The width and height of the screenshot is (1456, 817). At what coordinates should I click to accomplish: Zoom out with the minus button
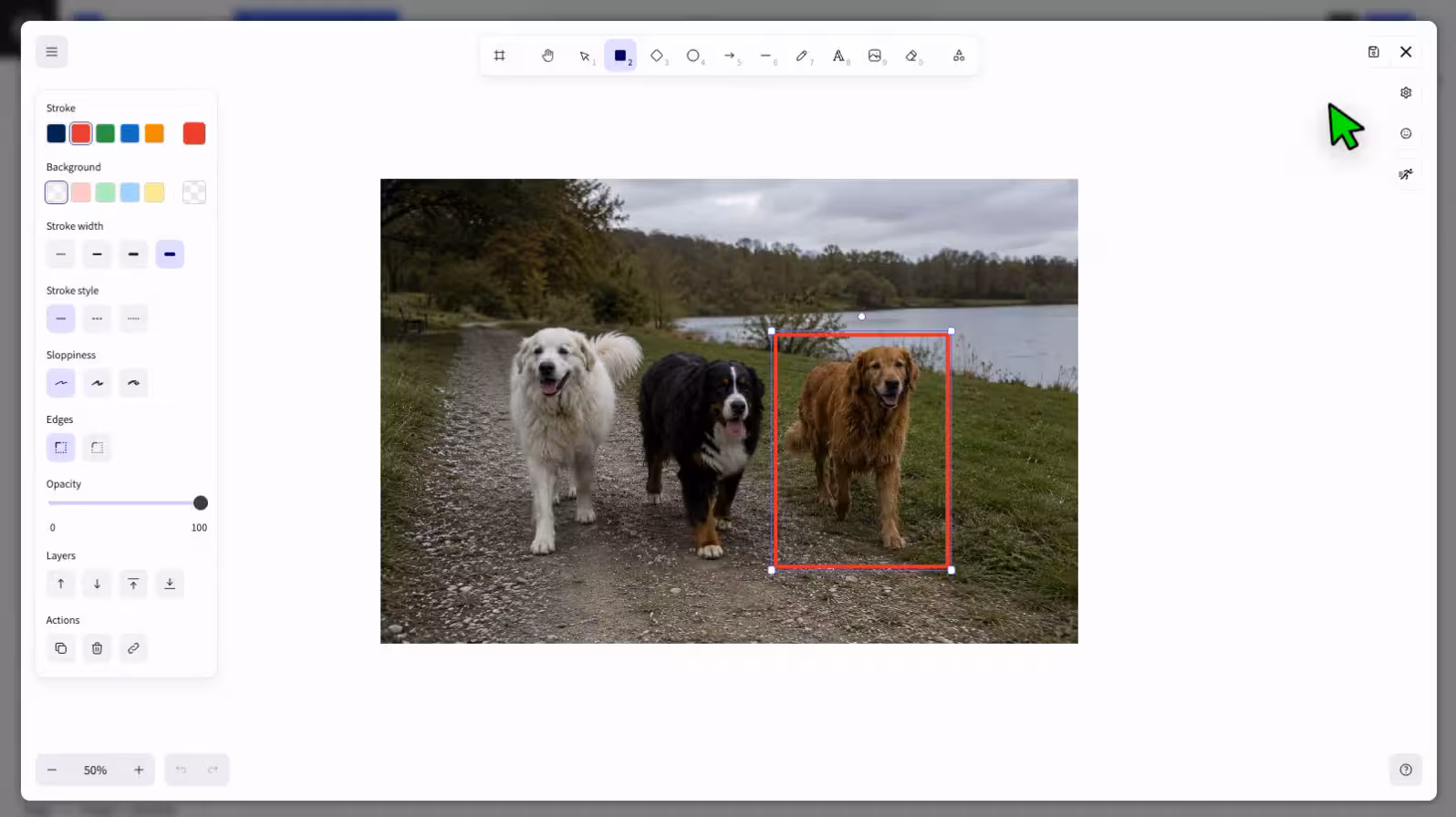[x=52, y=770]
